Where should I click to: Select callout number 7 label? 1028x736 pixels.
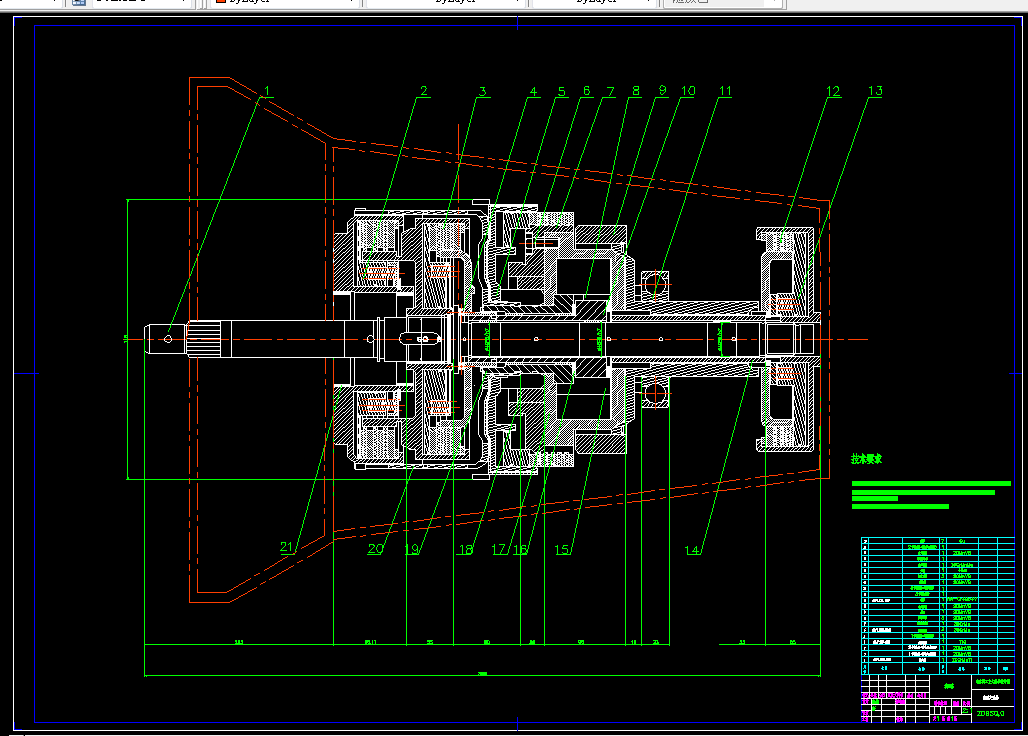pyautogui.click(x=610, y=91)
